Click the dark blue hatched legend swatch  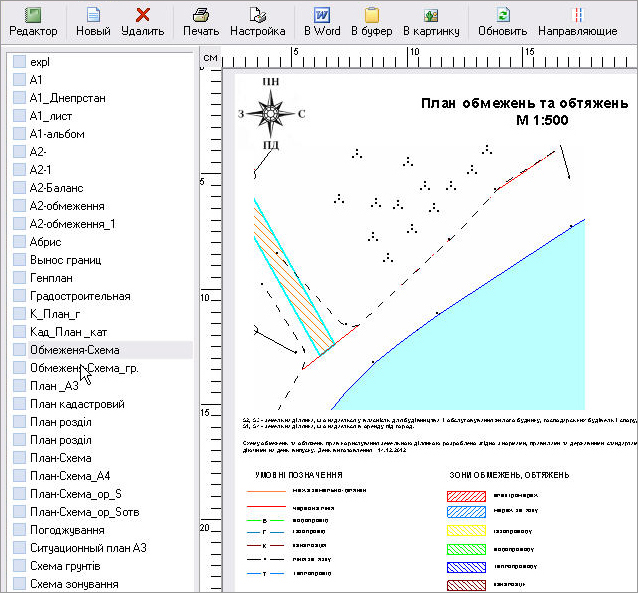[x=466, y=567]
